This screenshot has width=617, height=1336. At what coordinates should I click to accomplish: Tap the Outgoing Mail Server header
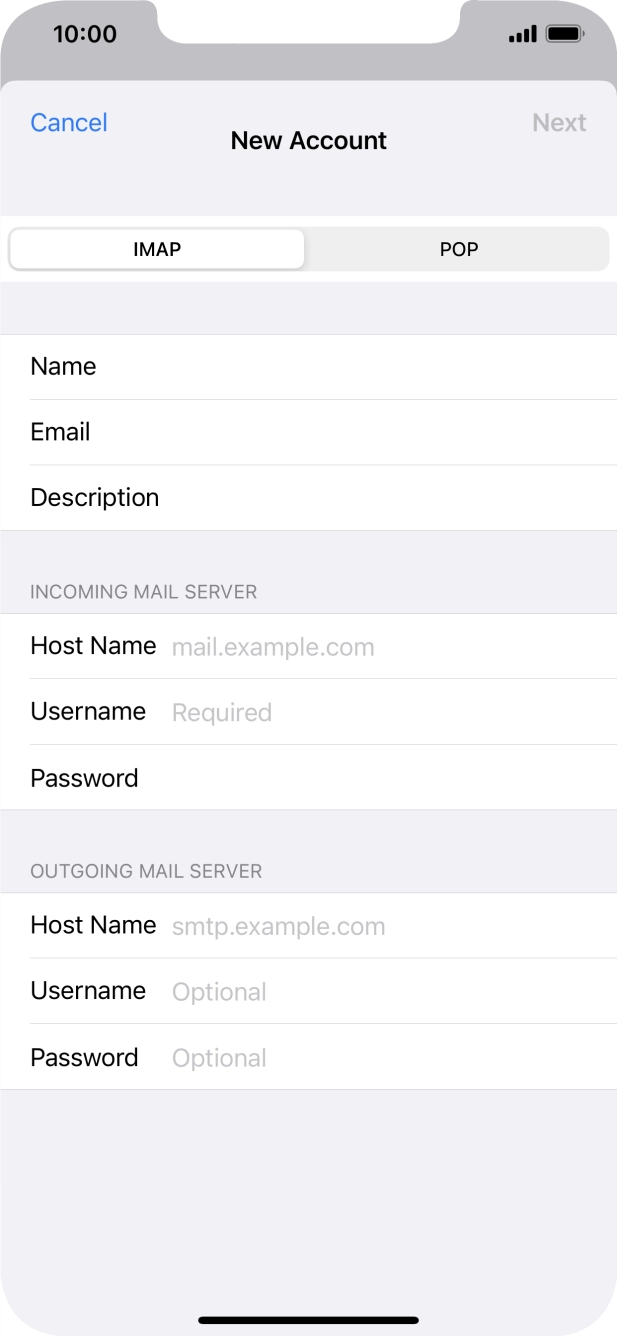coord(146,871)
